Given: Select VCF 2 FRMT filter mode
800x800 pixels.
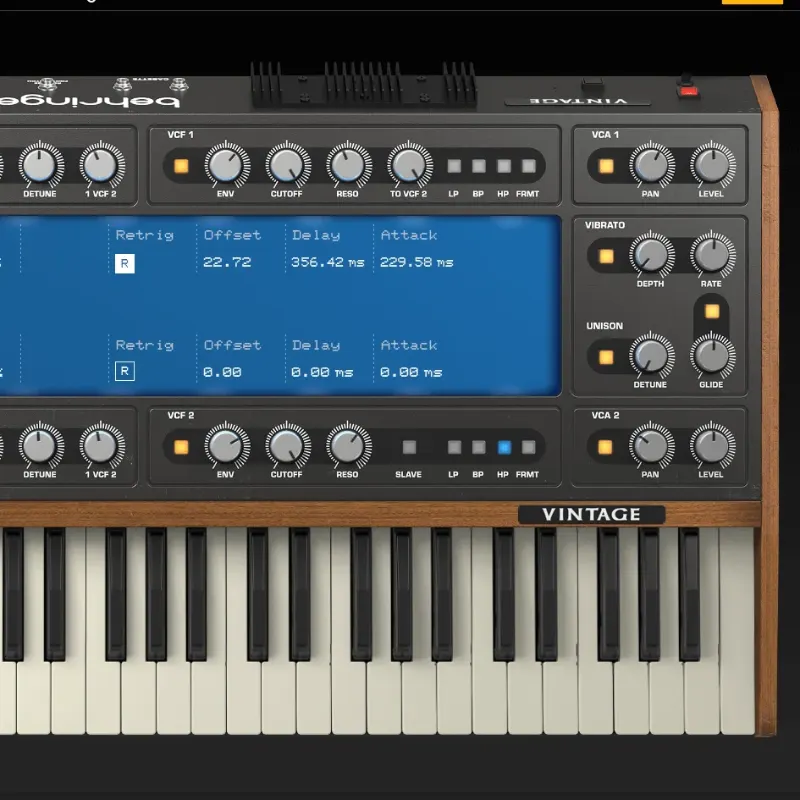Looking at the screenshot, I should coord(529,447).
